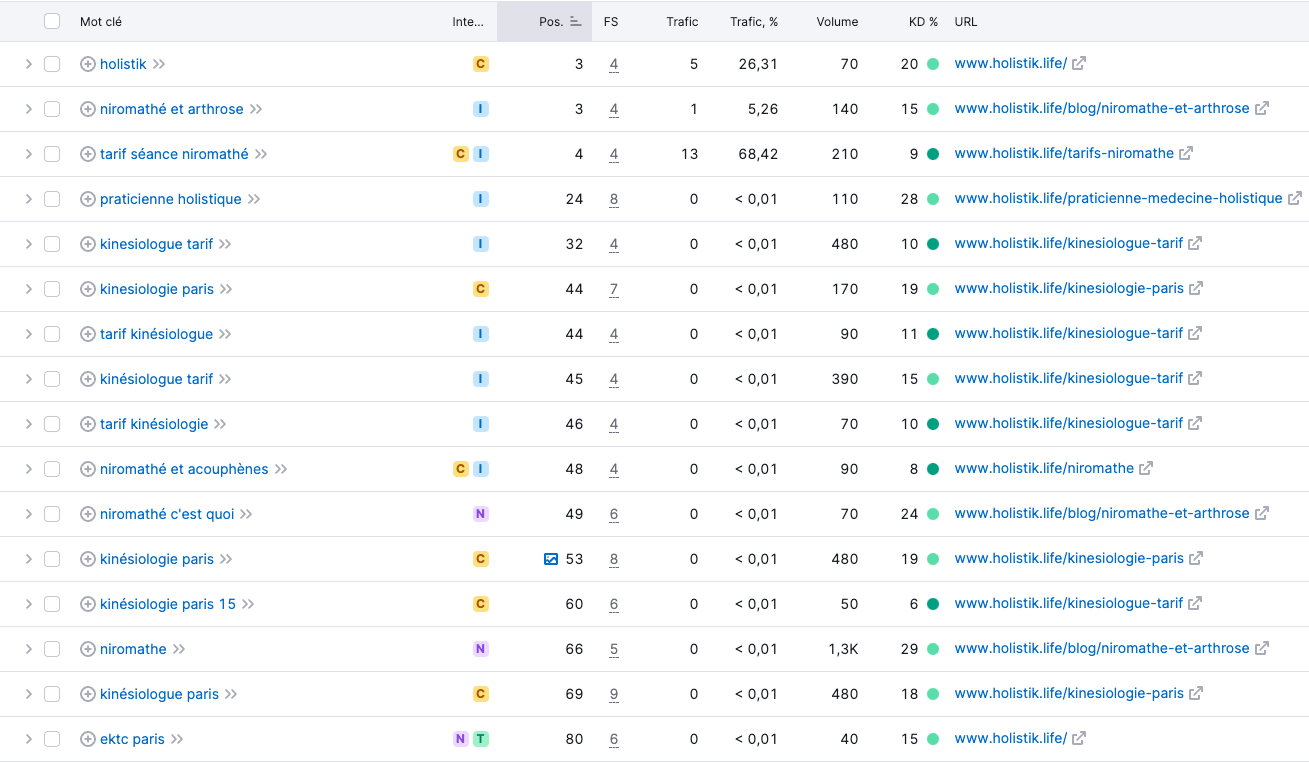Open keyword link tarif séance niromathé
Screen dimensions: 1309x762
tap(174, 154)
